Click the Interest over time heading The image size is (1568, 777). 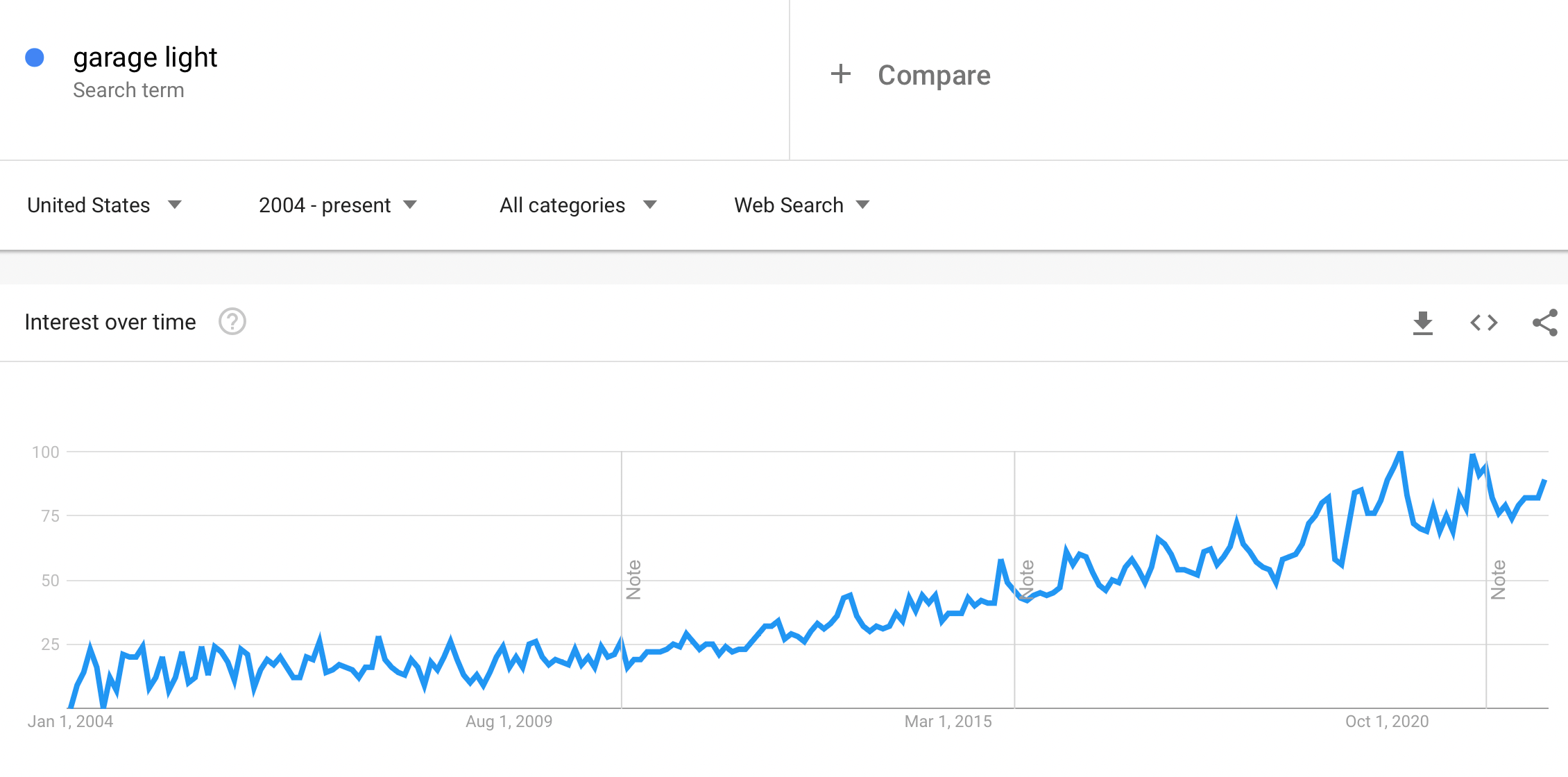110,322
